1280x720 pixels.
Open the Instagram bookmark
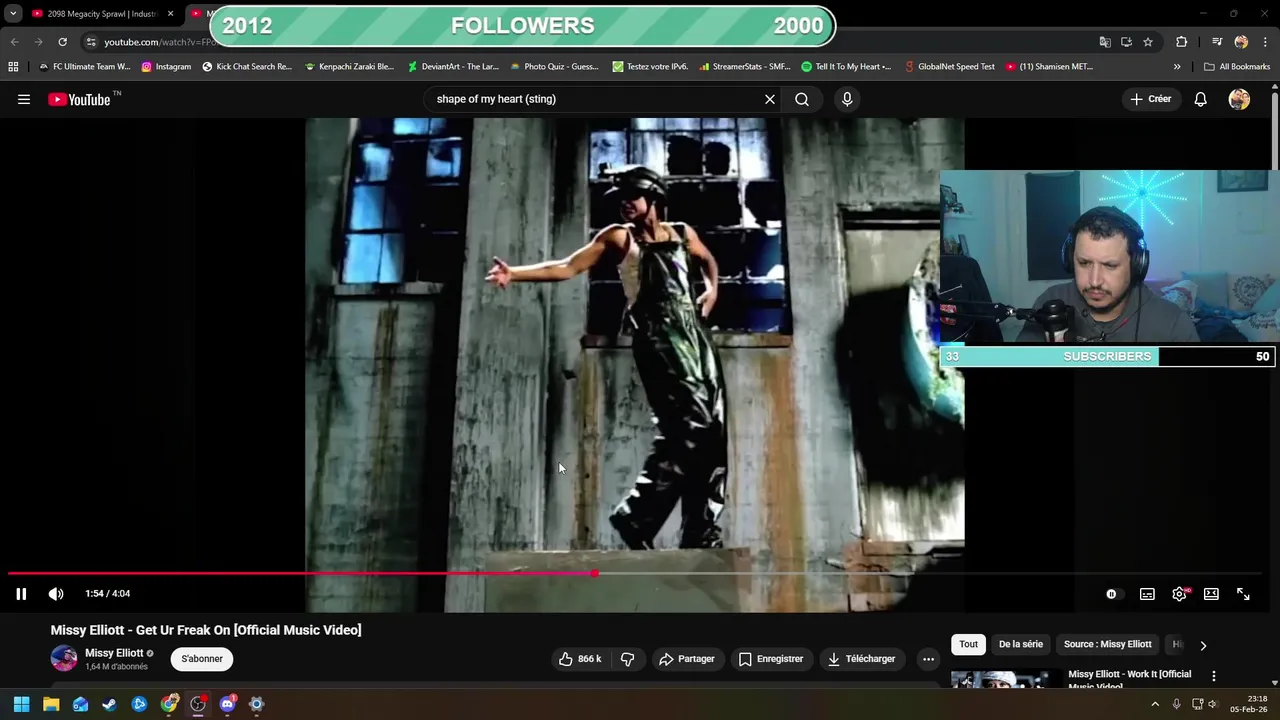pyautogui.click(x=166, y=67)
